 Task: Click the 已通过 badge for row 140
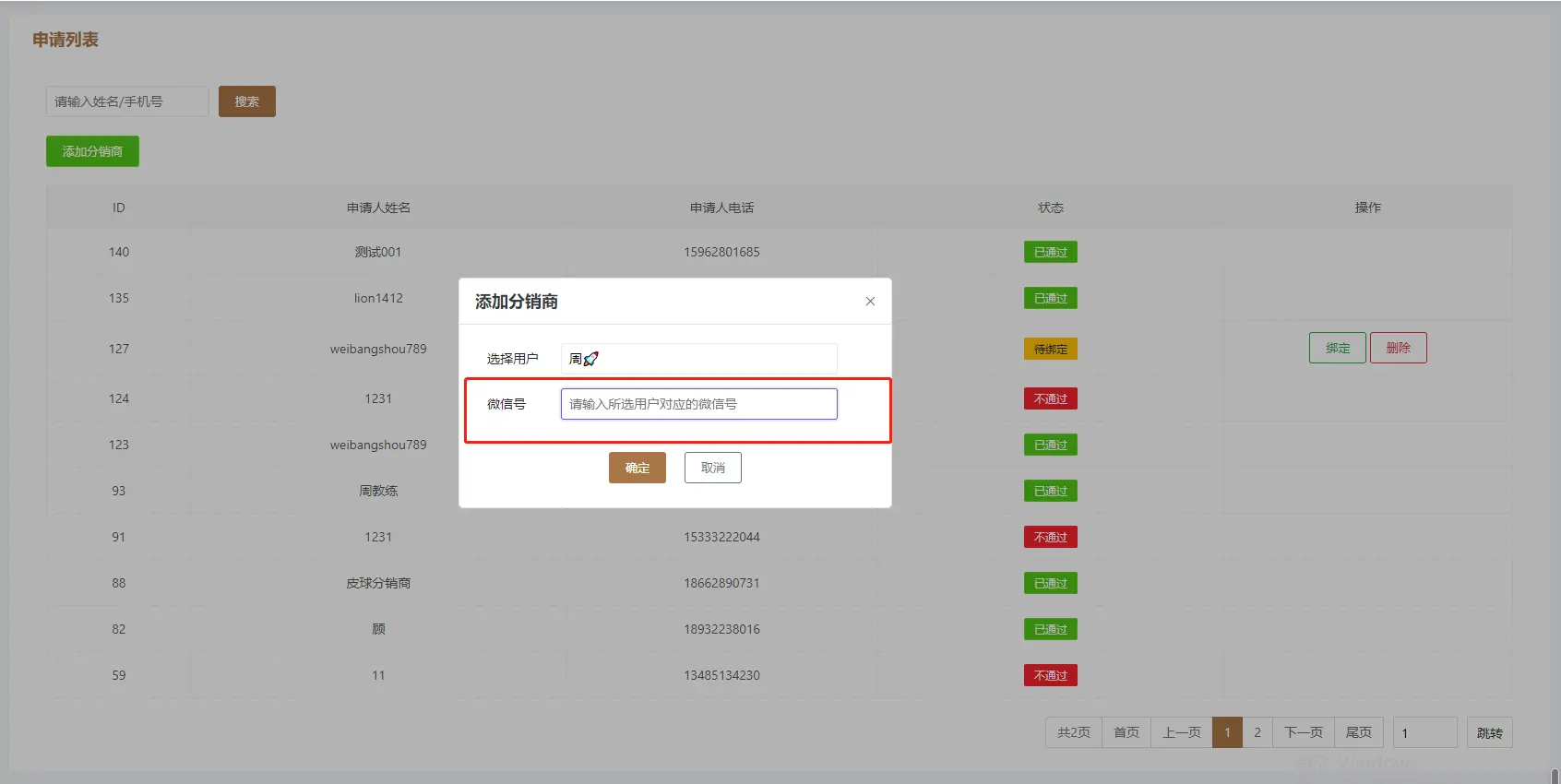click(1050, 252)
